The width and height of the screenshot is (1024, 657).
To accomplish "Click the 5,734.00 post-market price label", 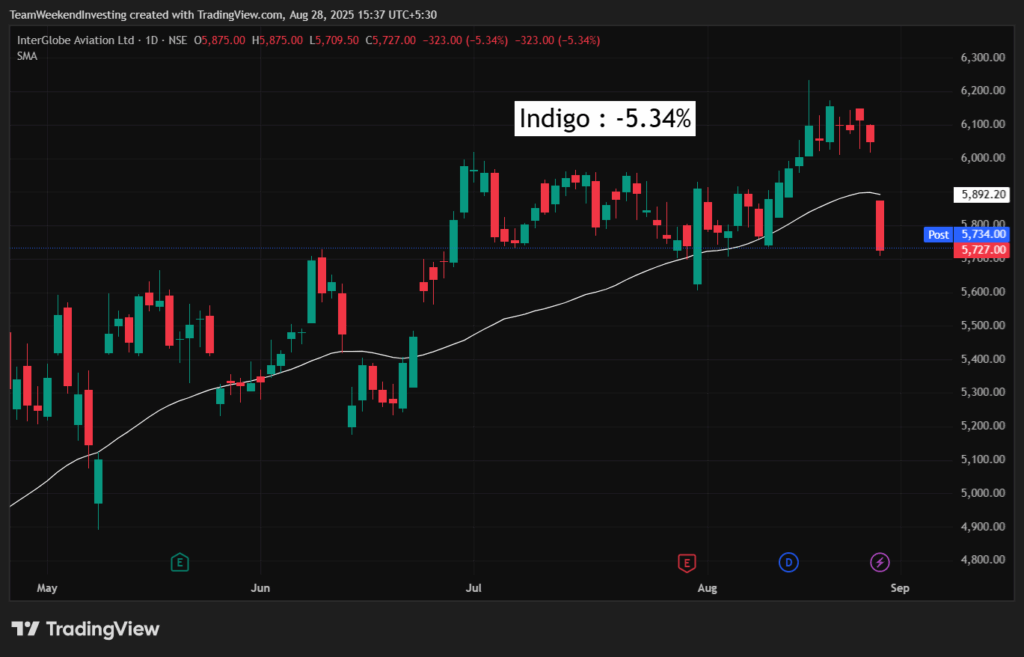I will (983, 234).
